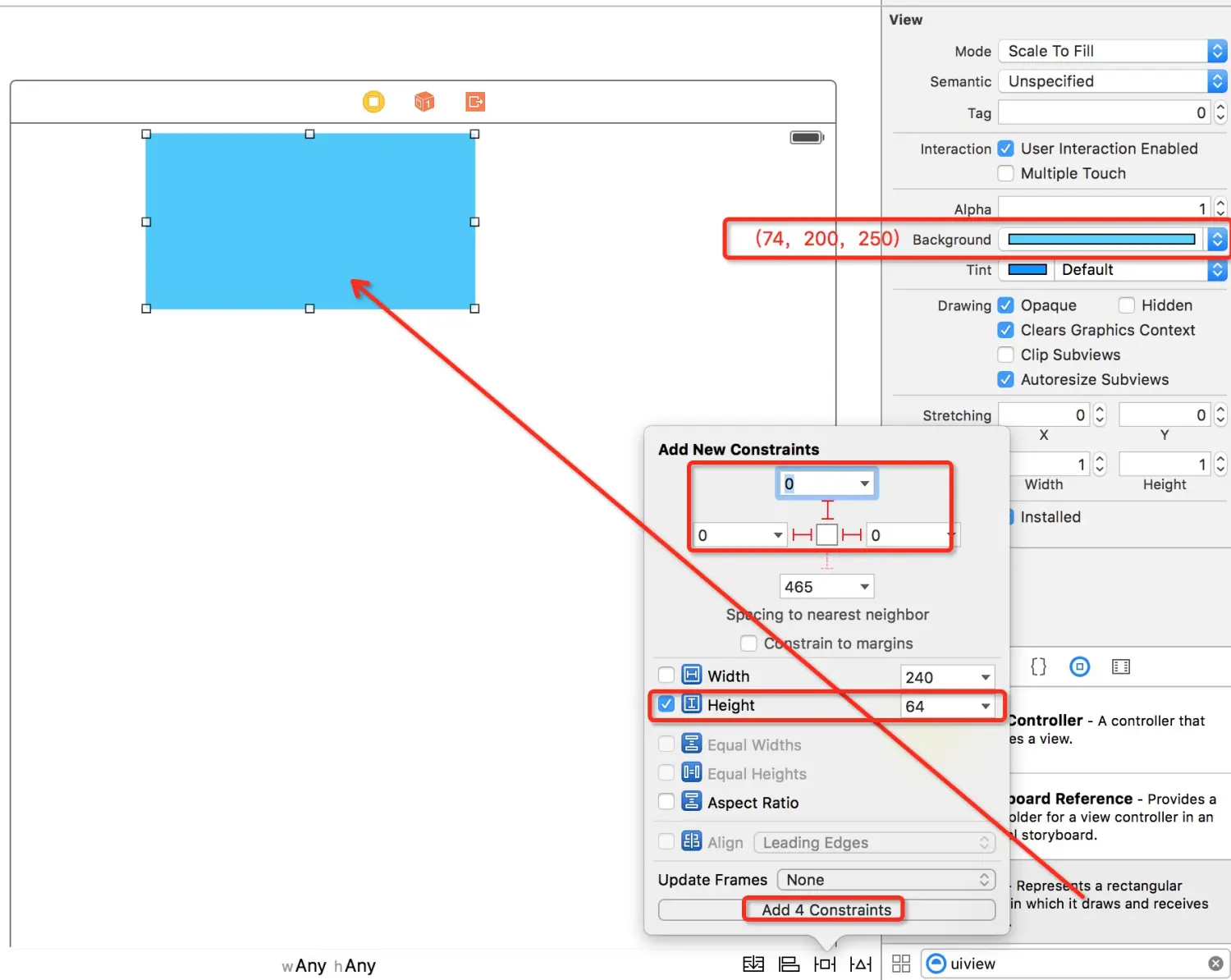Toggle the leading spacing constraint strut

(802, 535)
